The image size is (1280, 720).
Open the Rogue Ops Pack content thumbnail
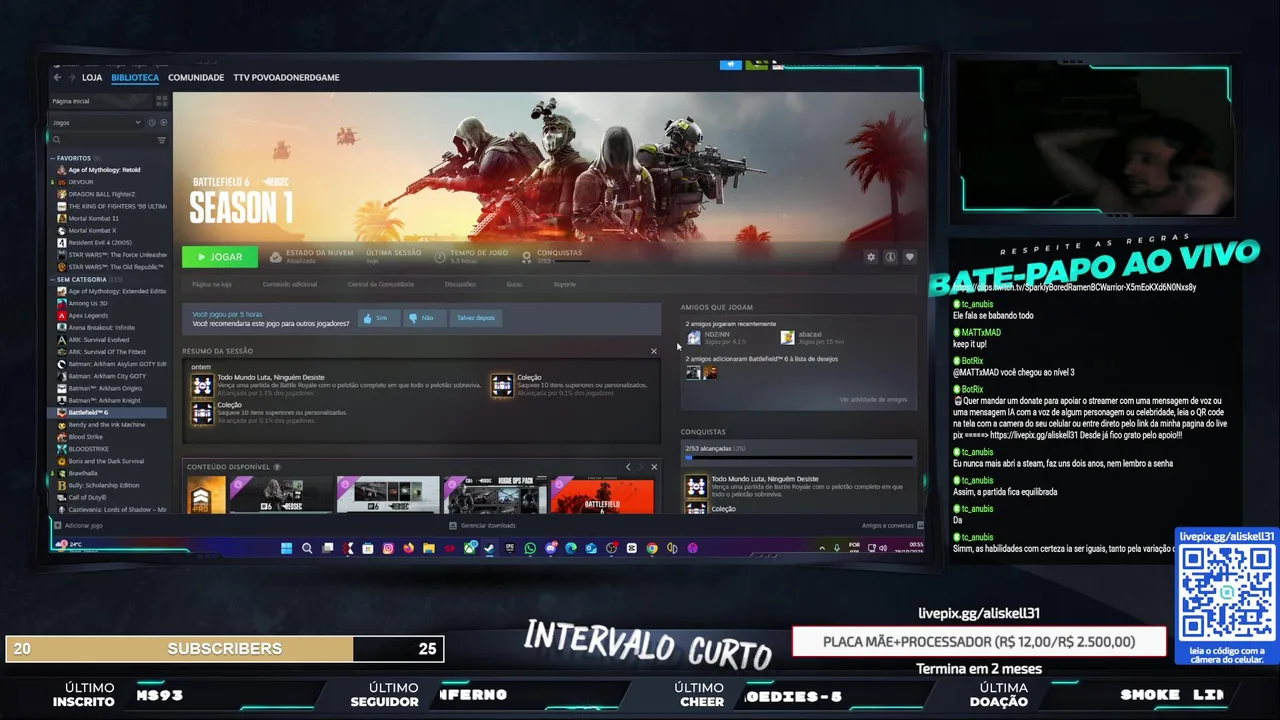495,495
